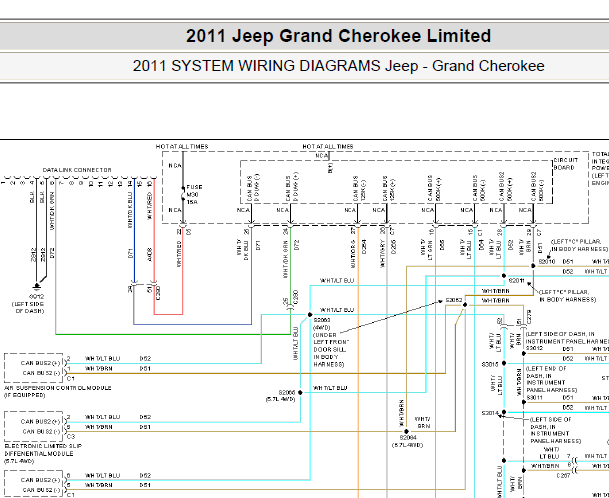Click the "AIR SUSPENSION CONTROL MODULE" label
The image size is (609, 498).
click(x=57, y=388)
